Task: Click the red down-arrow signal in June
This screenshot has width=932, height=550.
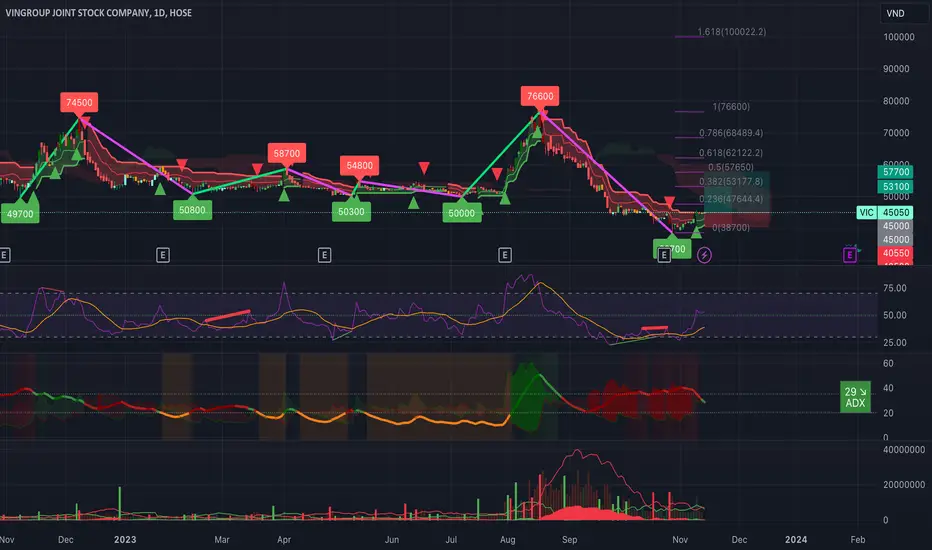Action: pyautogui.click(x=424, y=168)
